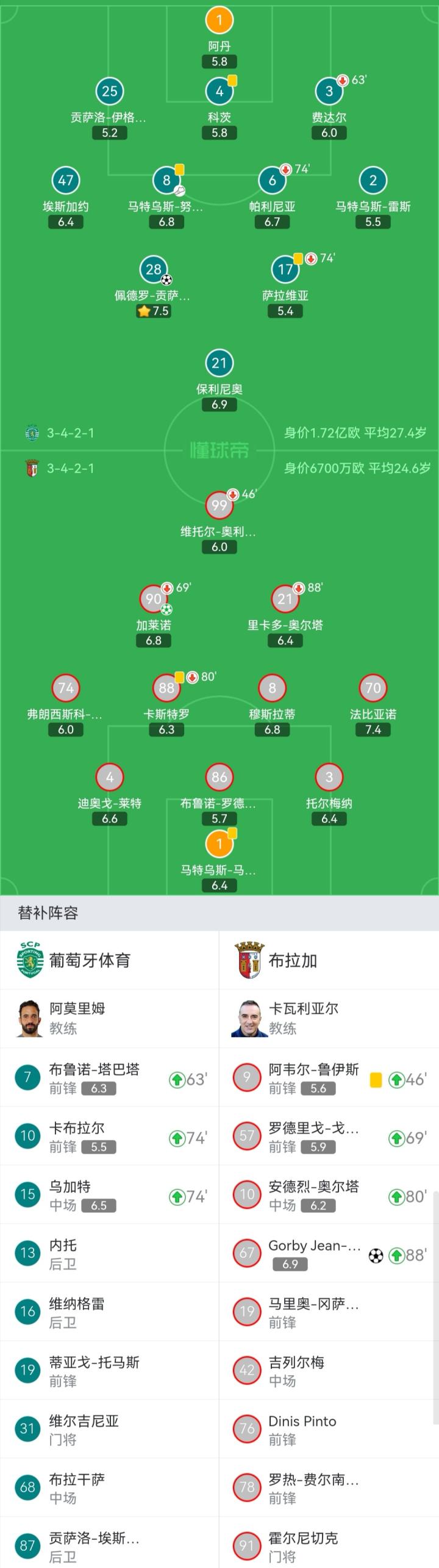The width and height of the screenshot is (439, 1568).
Task: Open 加莱诺 number 90 player icon
Action: point(154,599)
